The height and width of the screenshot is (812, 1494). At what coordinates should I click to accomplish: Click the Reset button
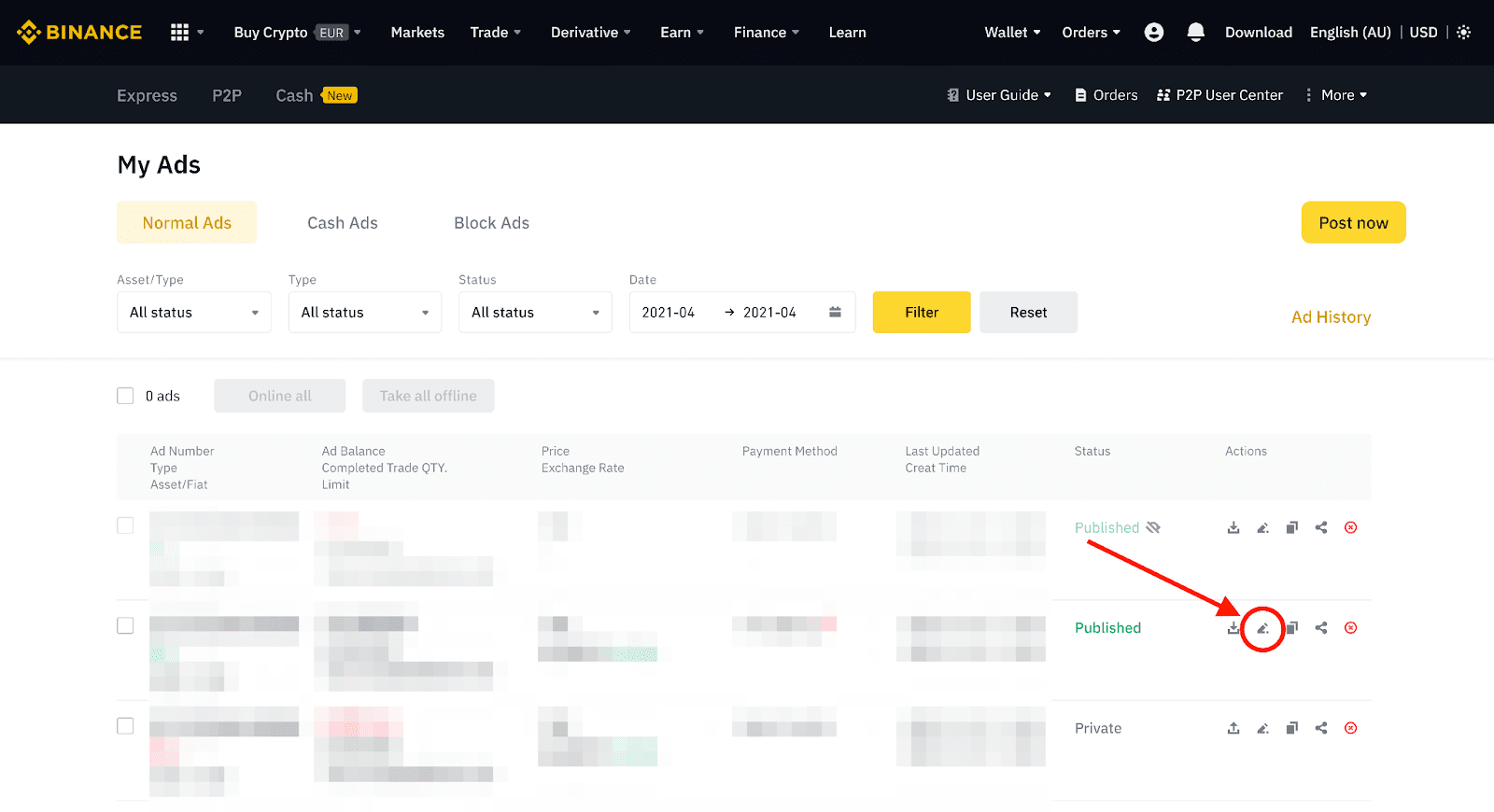pyautogui.click(x=1028, y=312)
